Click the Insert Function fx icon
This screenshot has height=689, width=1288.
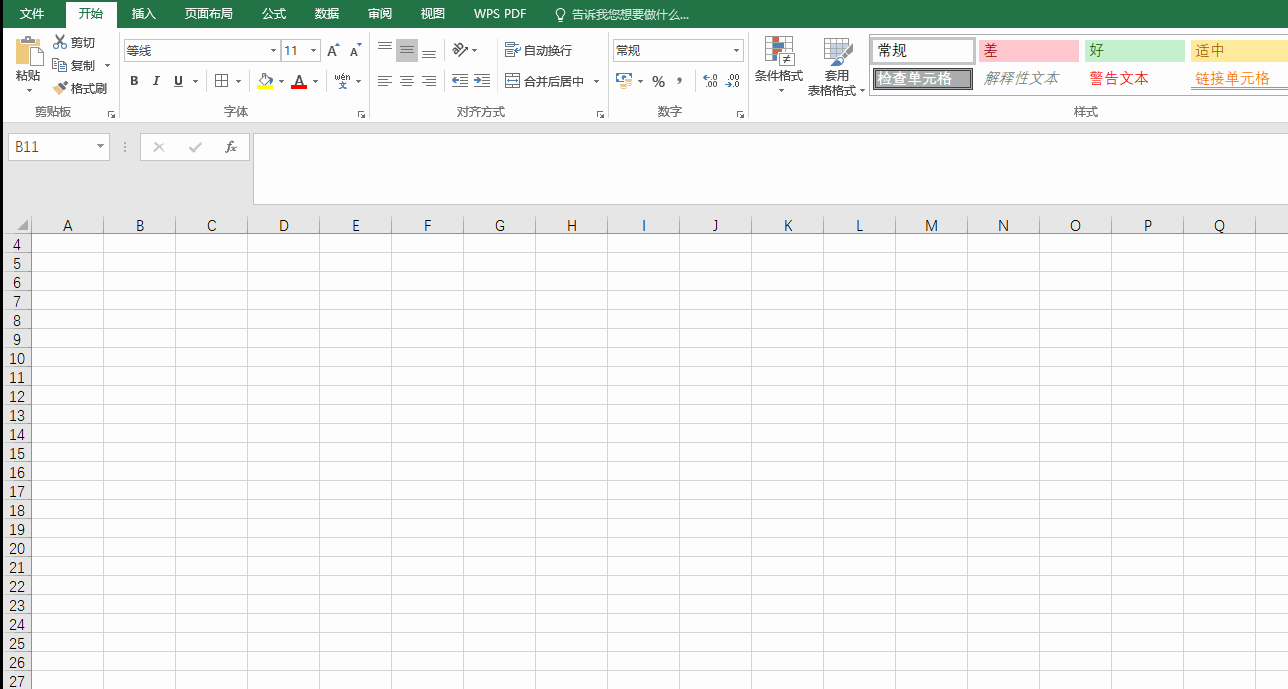[231, 147]
